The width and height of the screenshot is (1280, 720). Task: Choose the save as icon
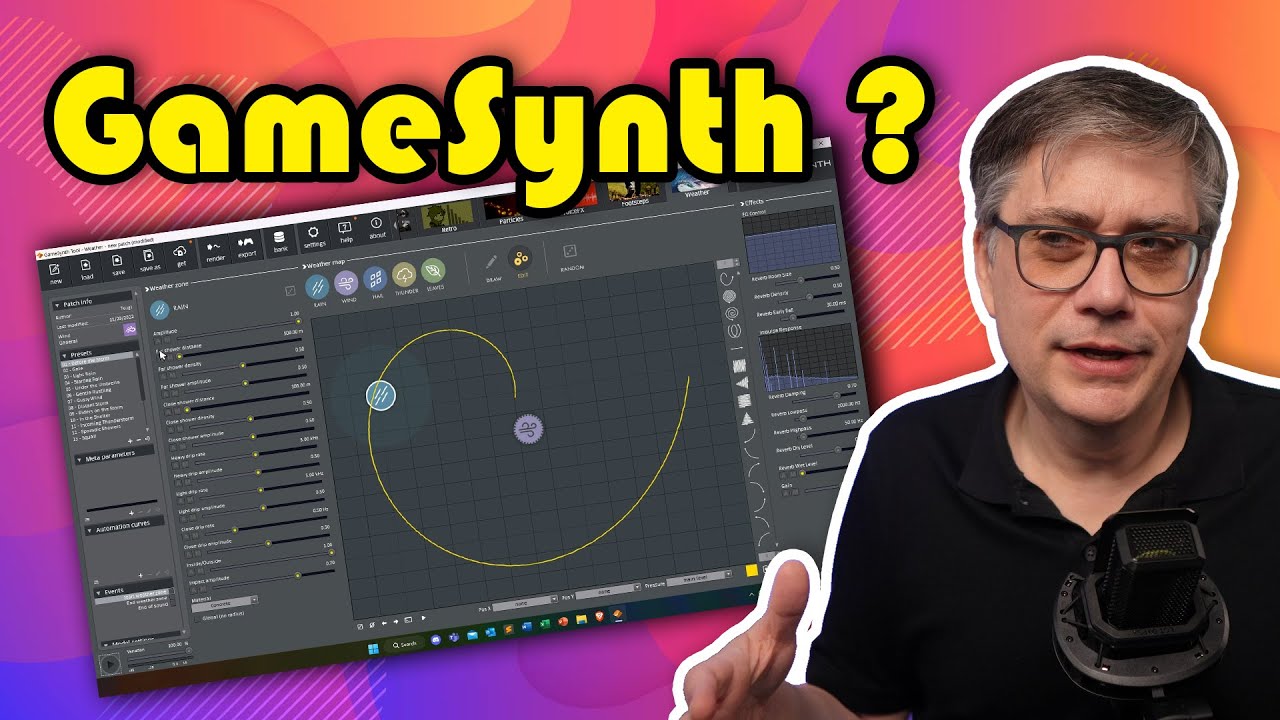click(149, 256)
